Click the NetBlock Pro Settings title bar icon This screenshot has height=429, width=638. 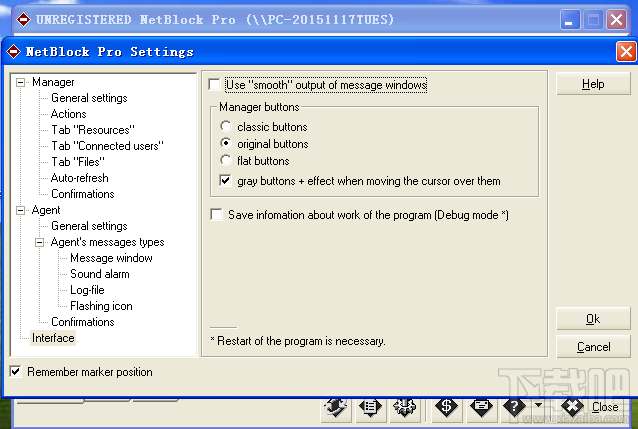pyautogui.click(x=13, y=52)
